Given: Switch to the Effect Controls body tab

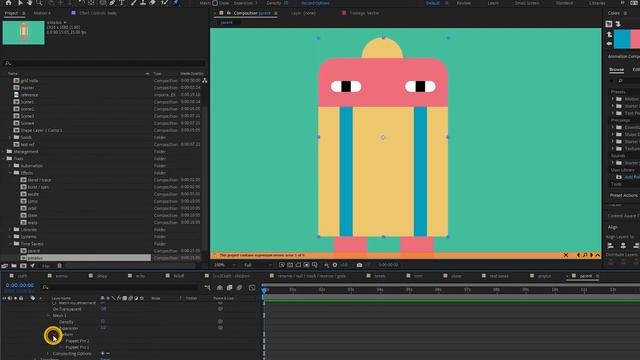Looking at the screenshot, I should (98, 13).
